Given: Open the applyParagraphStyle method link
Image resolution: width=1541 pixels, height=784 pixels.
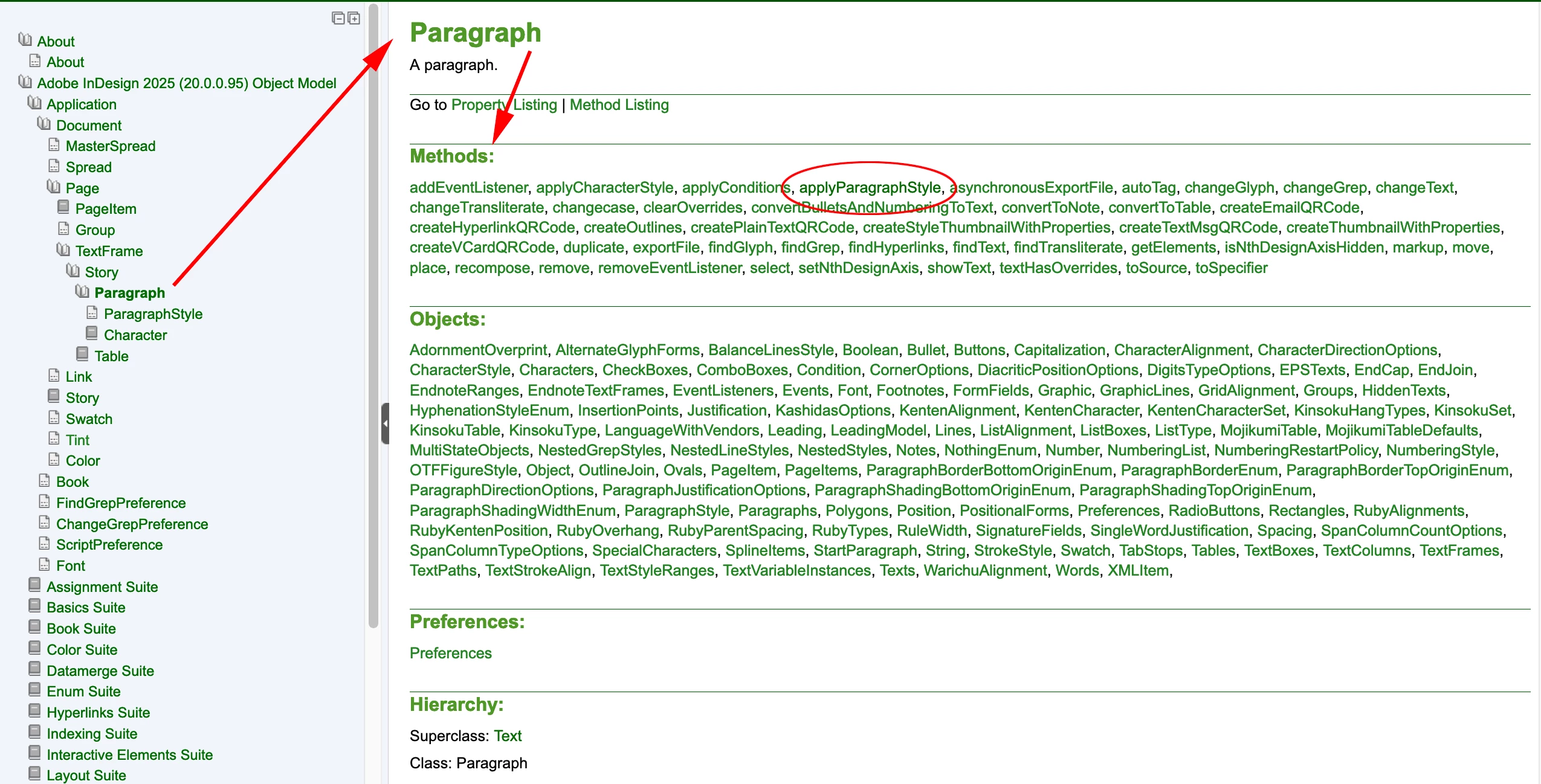Looking at the screenshot, I should pos(870,188).
